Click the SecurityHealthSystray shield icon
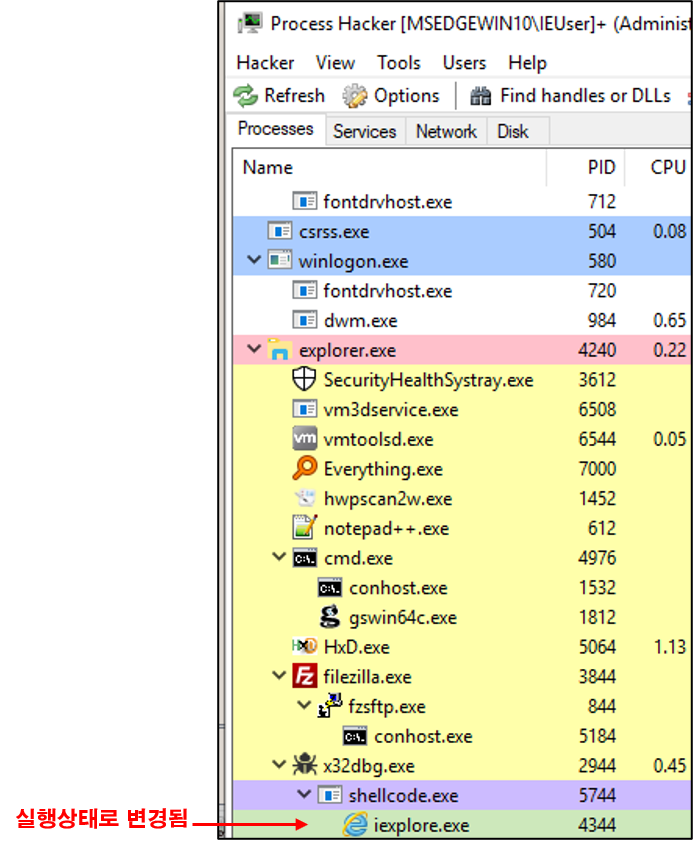 click(x=304, y=379)
